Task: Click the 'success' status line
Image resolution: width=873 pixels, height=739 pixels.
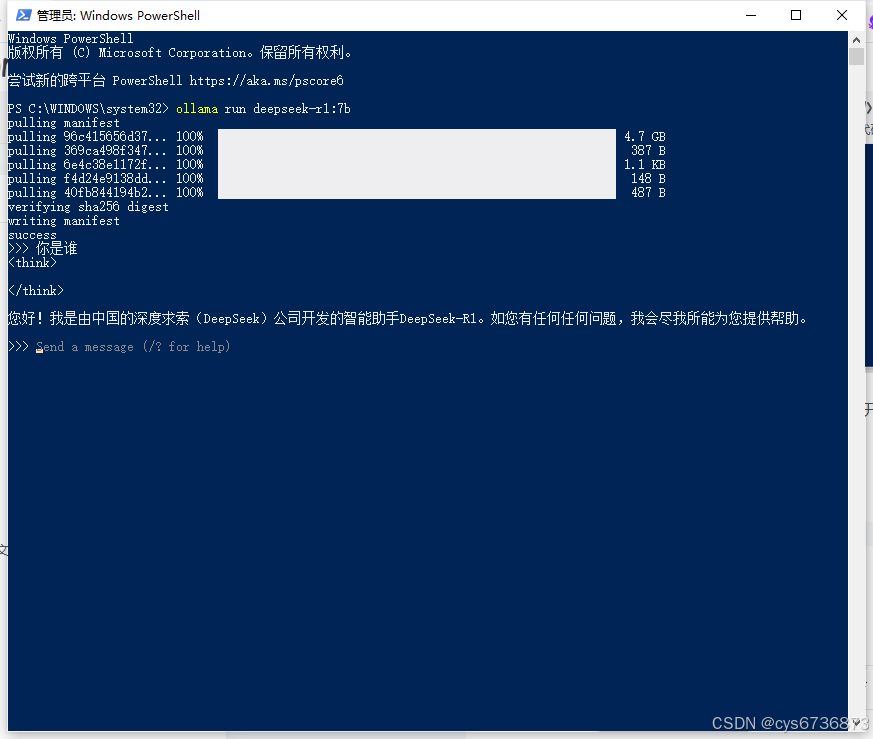Action: click(32, 235)
